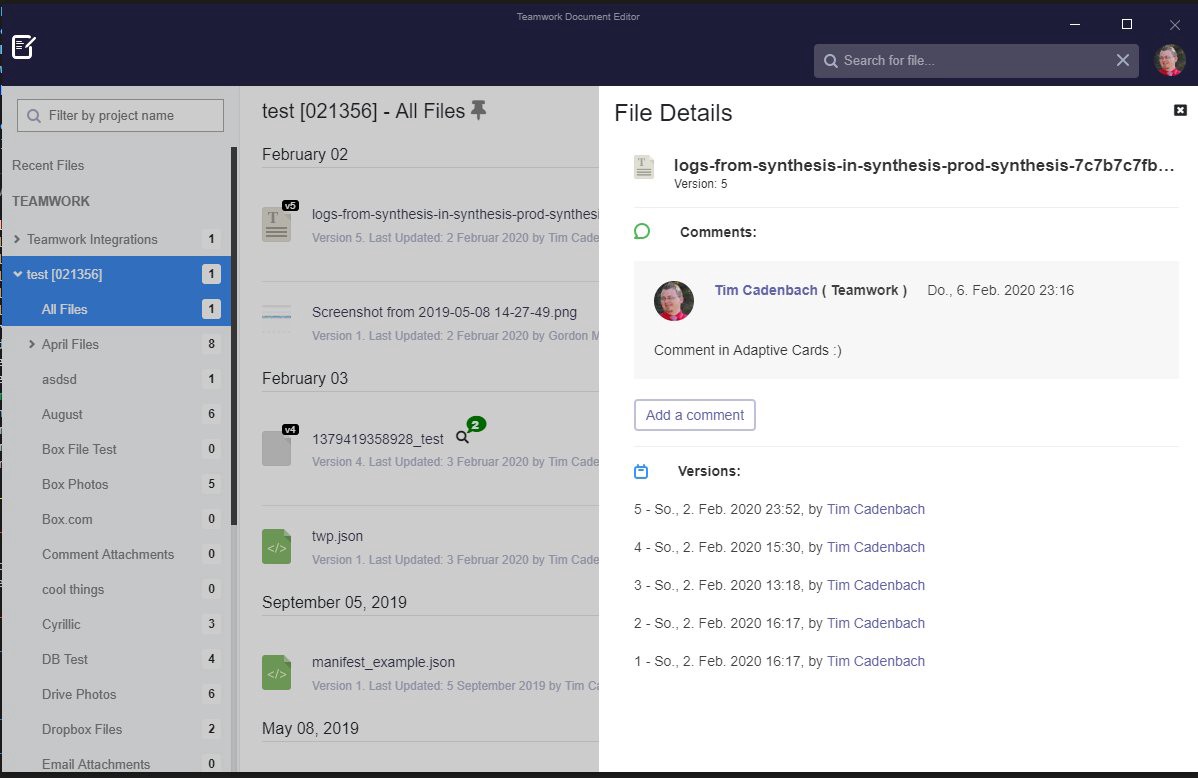1198x778 pixels.
Task: Open logs-from-synthesis file name in the list
Action: click(455, 214)
